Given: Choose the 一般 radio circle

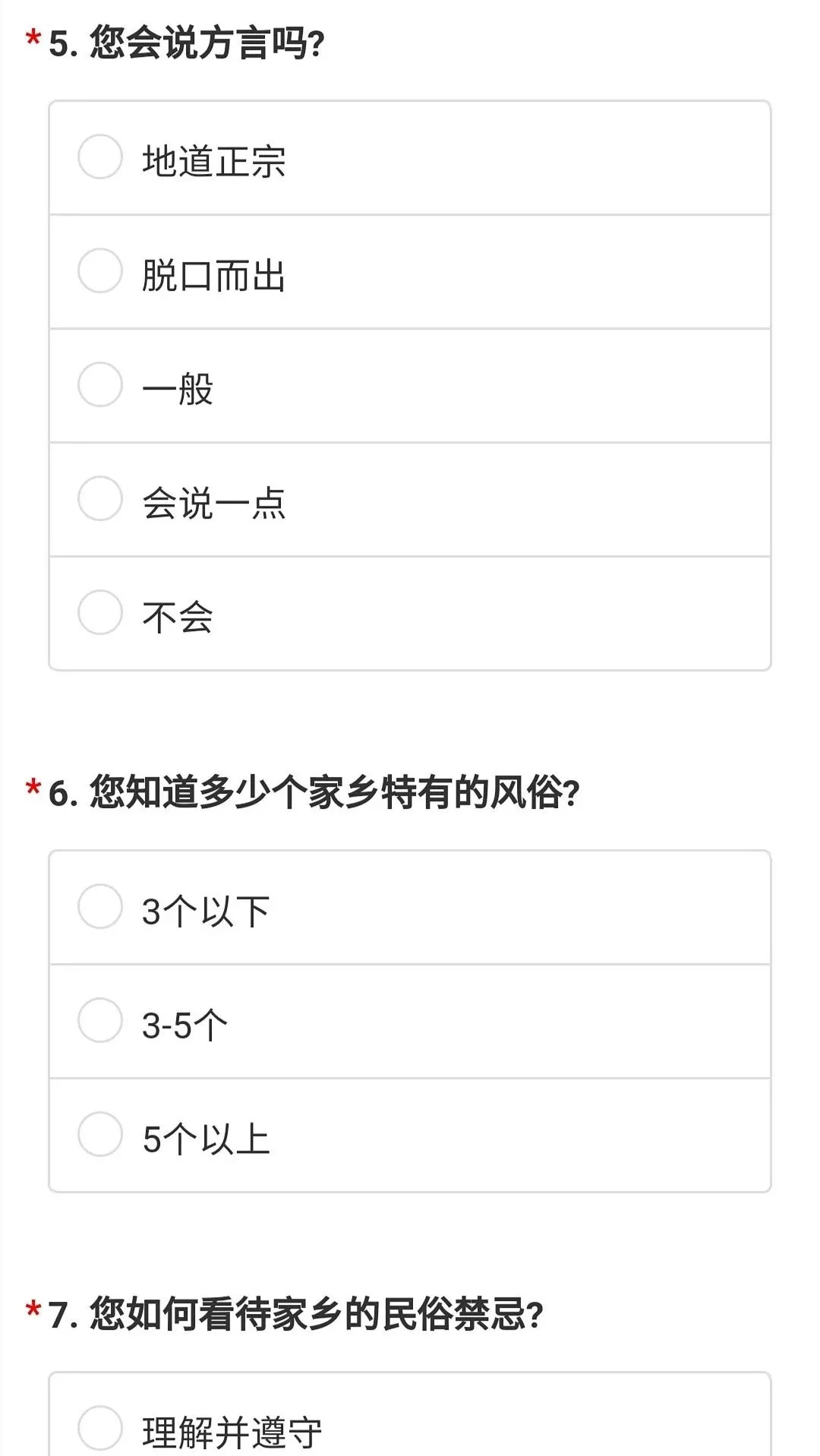Looking at the screenshot, I should [100, 385].
